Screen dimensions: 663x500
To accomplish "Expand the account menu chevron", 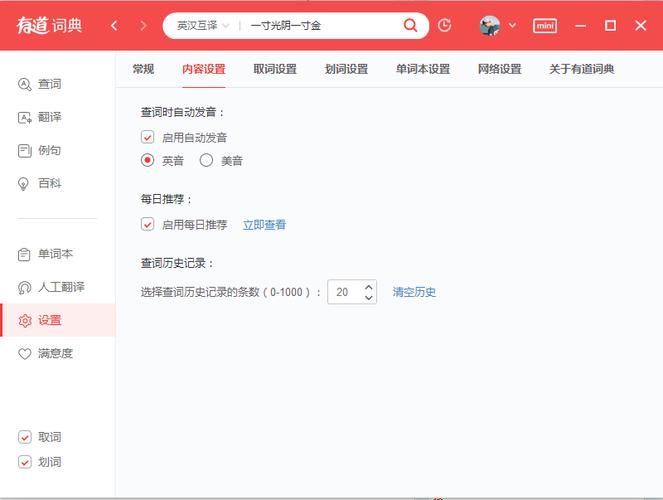I will (512, 25).
